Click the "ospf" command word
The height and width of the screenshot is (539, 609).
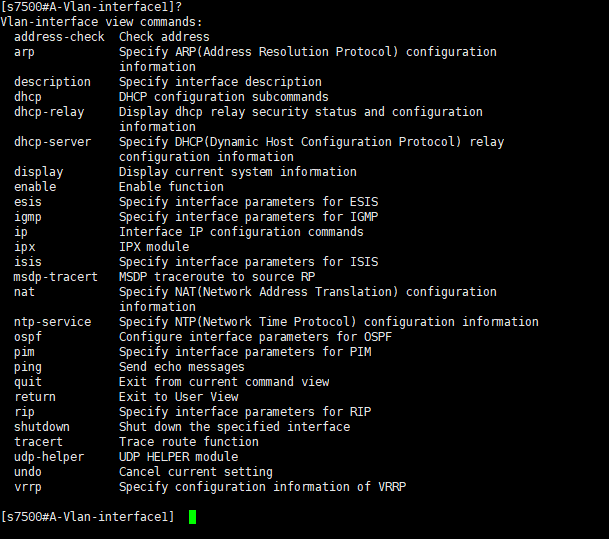28,337
